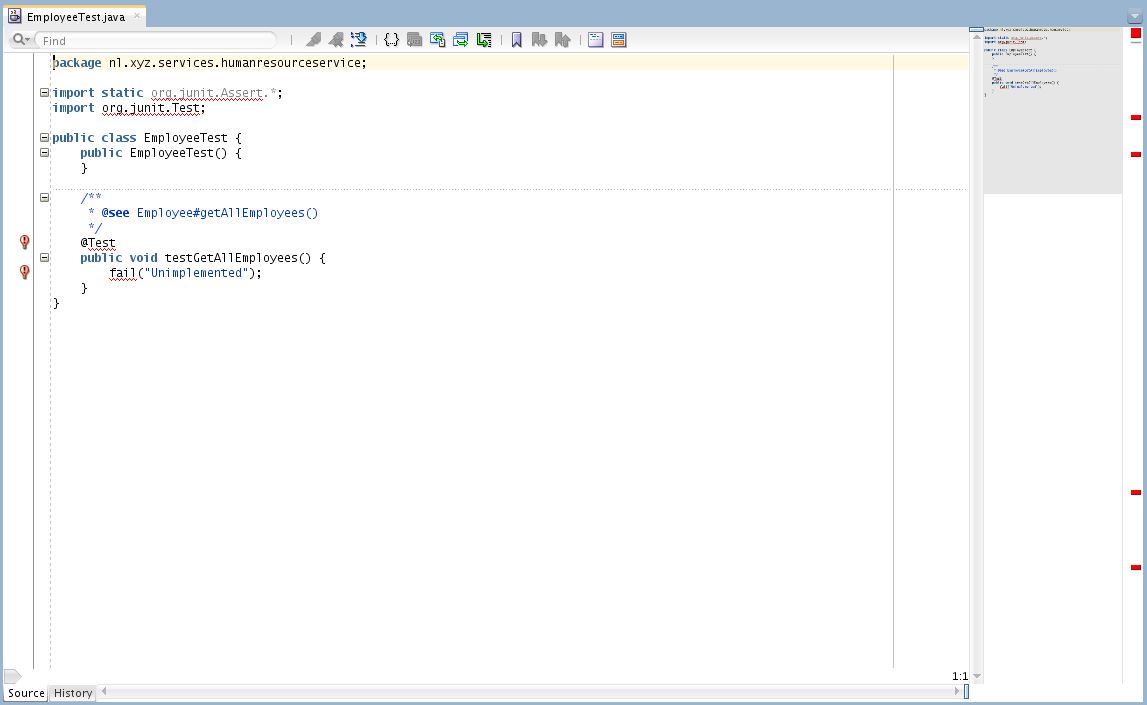The image size is (1147, 705).
Task: Click the horizontal scrollbar at the bottom
Action: click(x=530, y=691)
